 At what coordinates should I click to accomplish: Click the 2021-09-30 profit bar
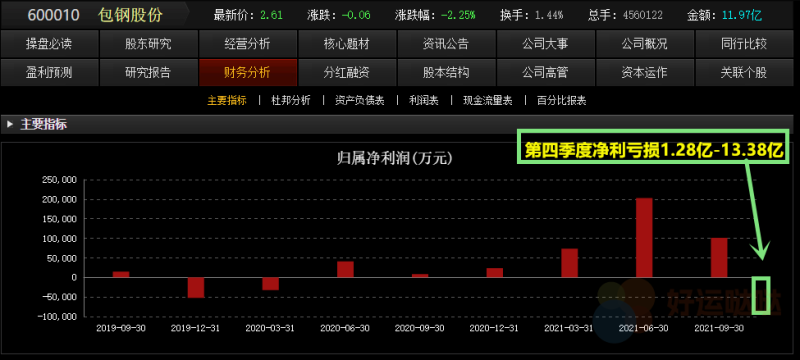[x=719, y=258]
